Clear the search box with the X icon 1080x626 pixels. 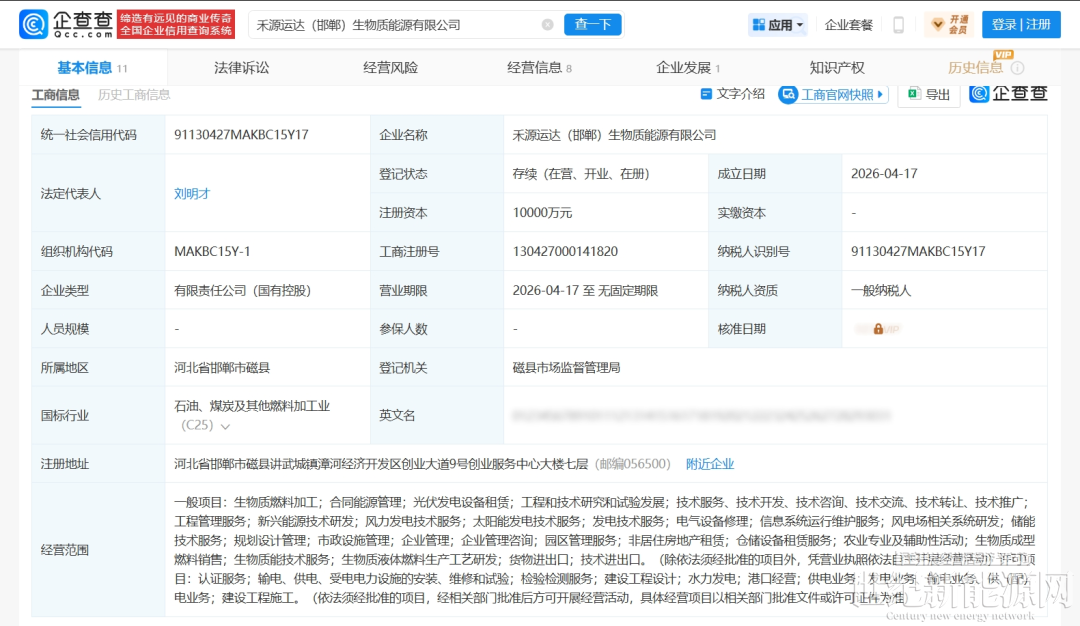click(x=548, y=25)
